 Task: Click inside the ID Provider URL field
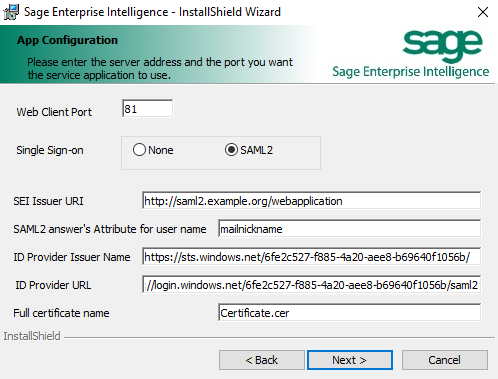tap(311, 285)
